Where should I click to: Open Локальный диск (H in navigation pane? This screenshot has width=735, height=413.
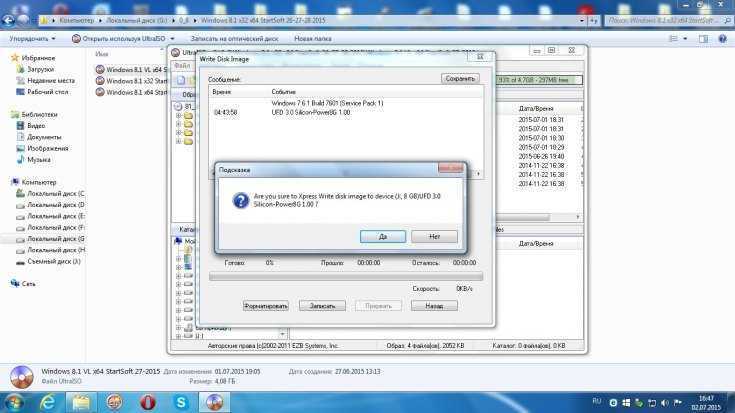(x=51, y=250)
